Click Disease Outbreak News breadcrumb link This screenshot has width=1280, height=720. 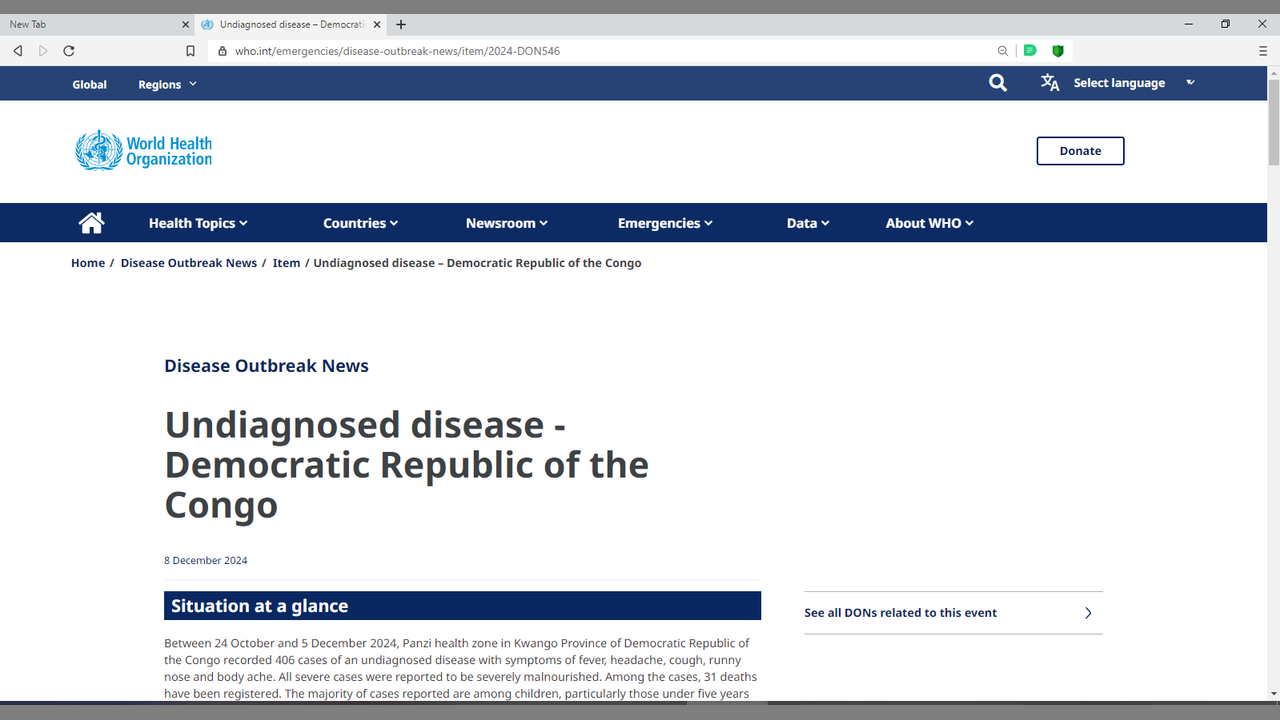tap(189, 263)
